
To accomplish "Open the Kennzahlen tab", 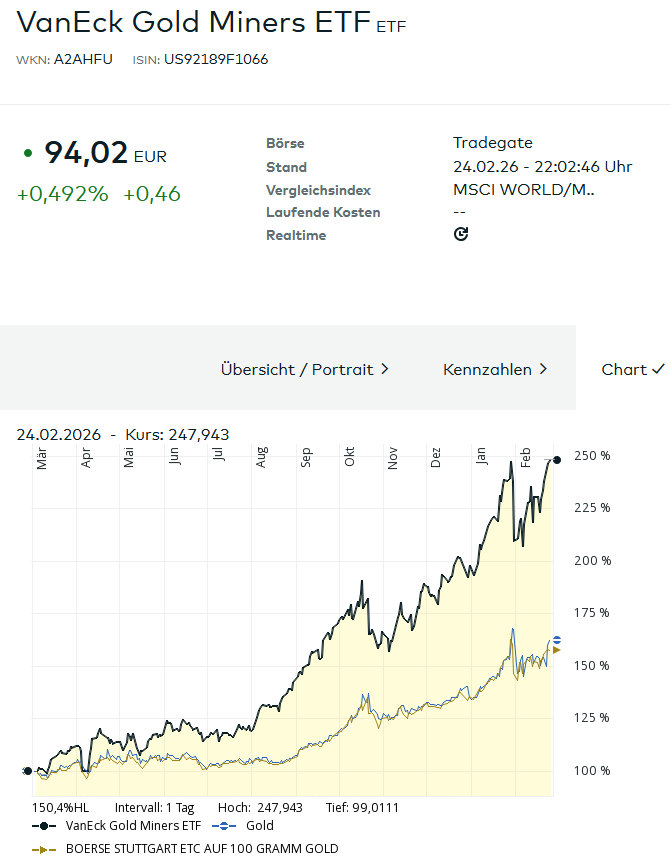I will click(x=495, y=369).
